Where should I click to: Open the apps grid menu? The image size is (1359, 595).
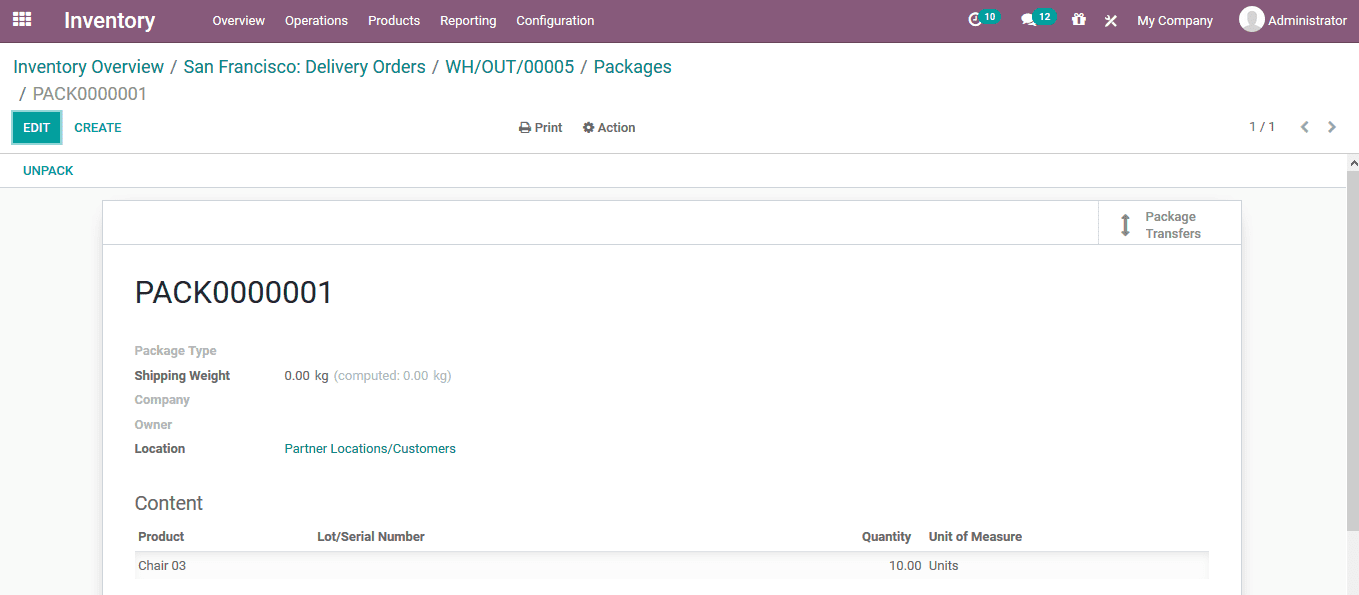[x=21, y=19]
